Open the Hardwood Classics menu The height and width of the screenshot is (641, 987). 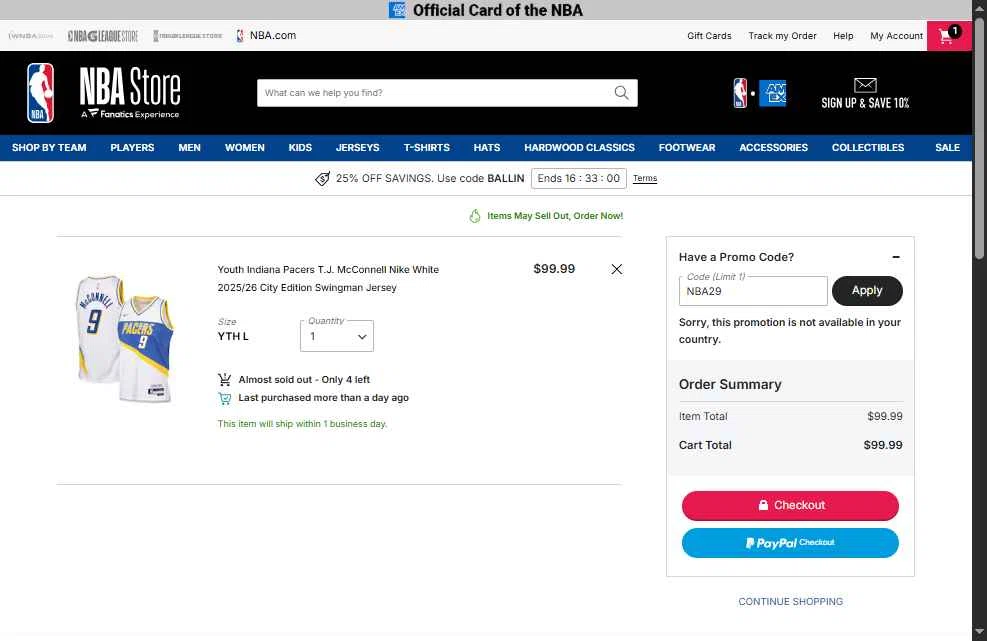pyautogui.click(x=580, y=147)
